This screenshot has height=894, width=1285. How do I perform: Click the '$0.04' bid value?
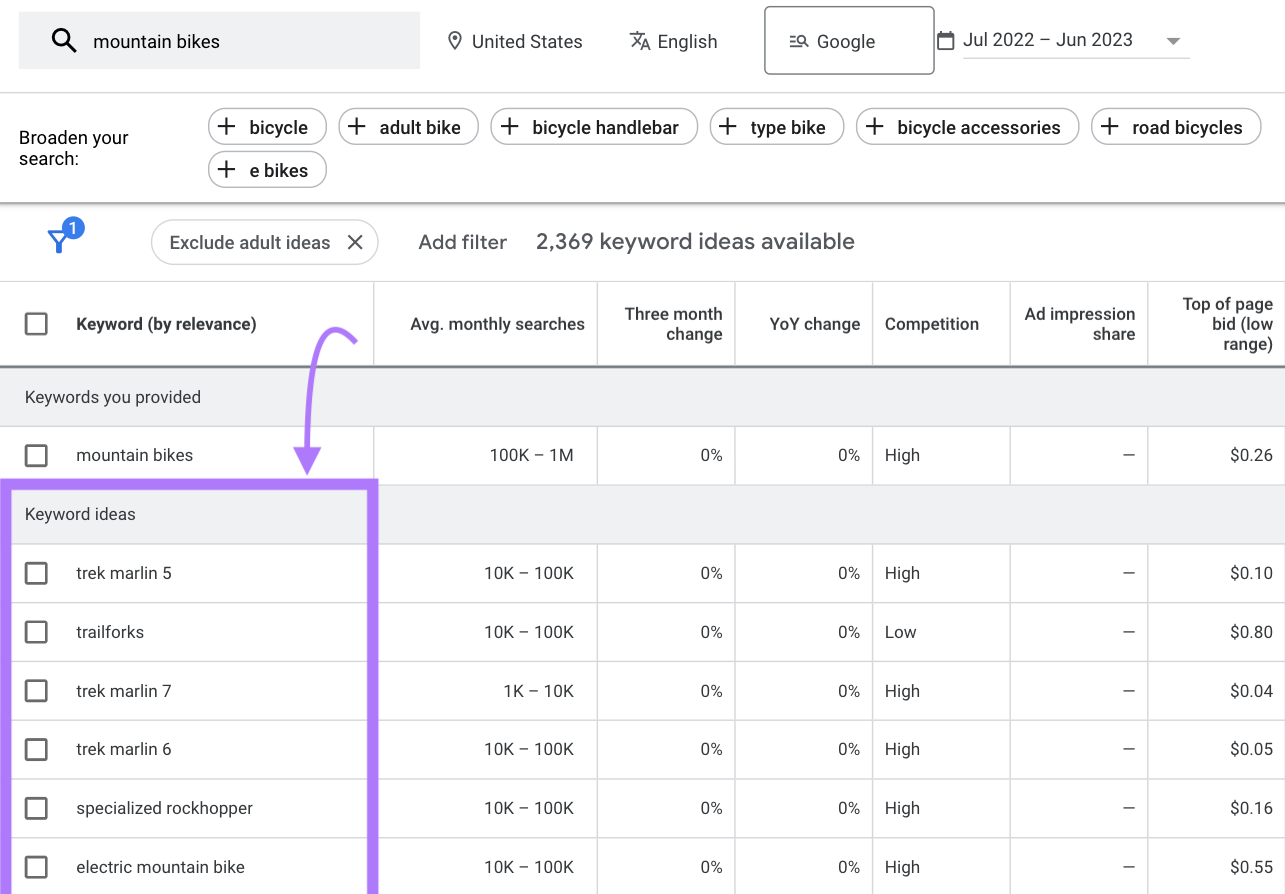pyautogui.click(x=1251, y=691)
